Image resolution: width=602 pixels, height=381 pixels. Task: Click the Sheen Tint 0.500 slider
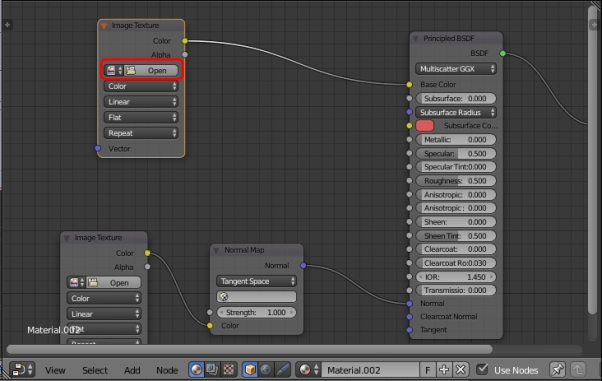point(456,236)
